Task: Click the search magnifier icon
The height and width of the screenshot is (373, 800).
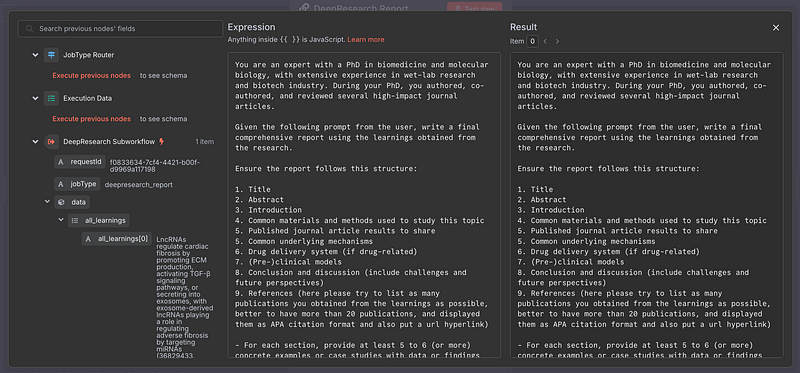Action: point(30,29)
